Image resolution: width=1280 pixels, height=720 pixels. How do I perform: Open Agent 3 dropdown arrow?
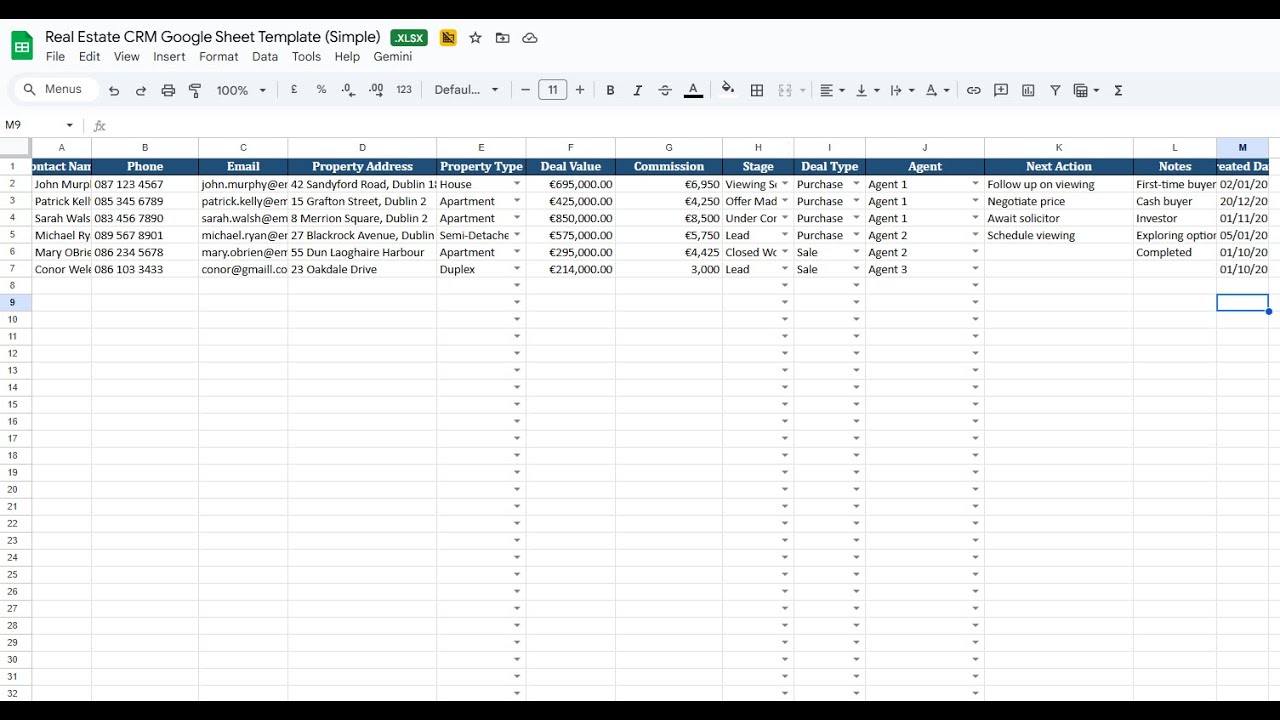975,269
